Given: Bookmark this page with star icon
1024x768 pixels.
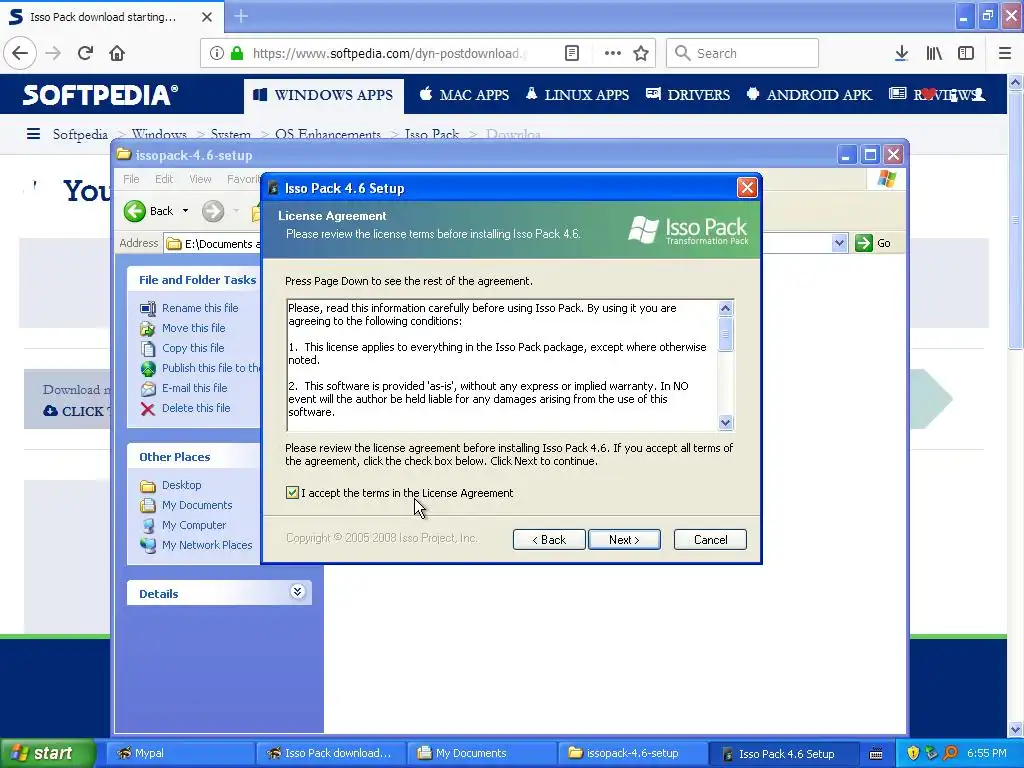Looking at the screenshot, I should (x=641, y=53).
